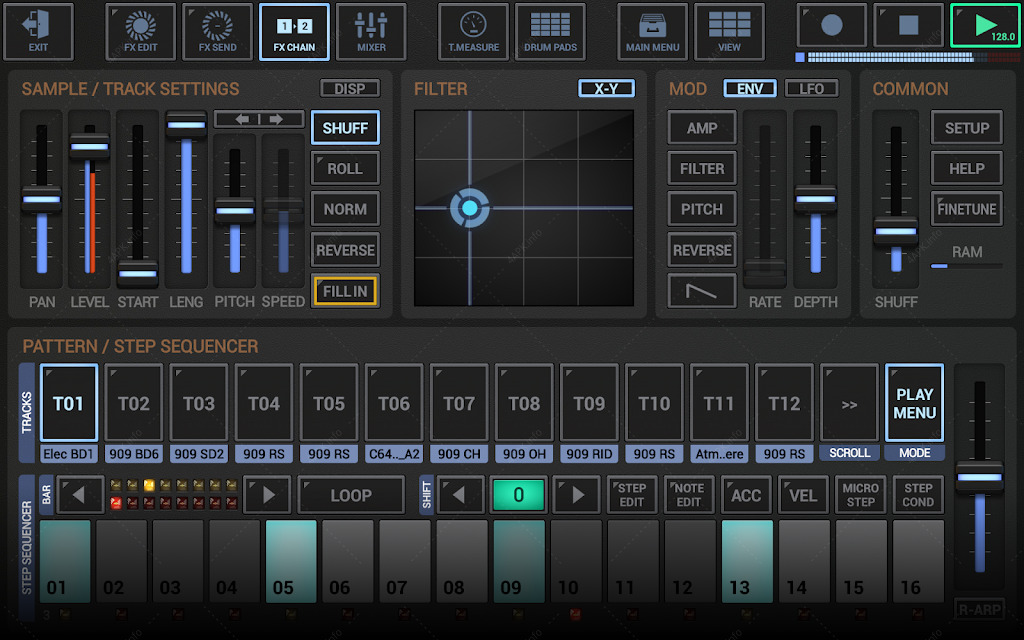Open NOTE EDIT mode
This screenshot has width=1024, height=640.
[689, 495]
